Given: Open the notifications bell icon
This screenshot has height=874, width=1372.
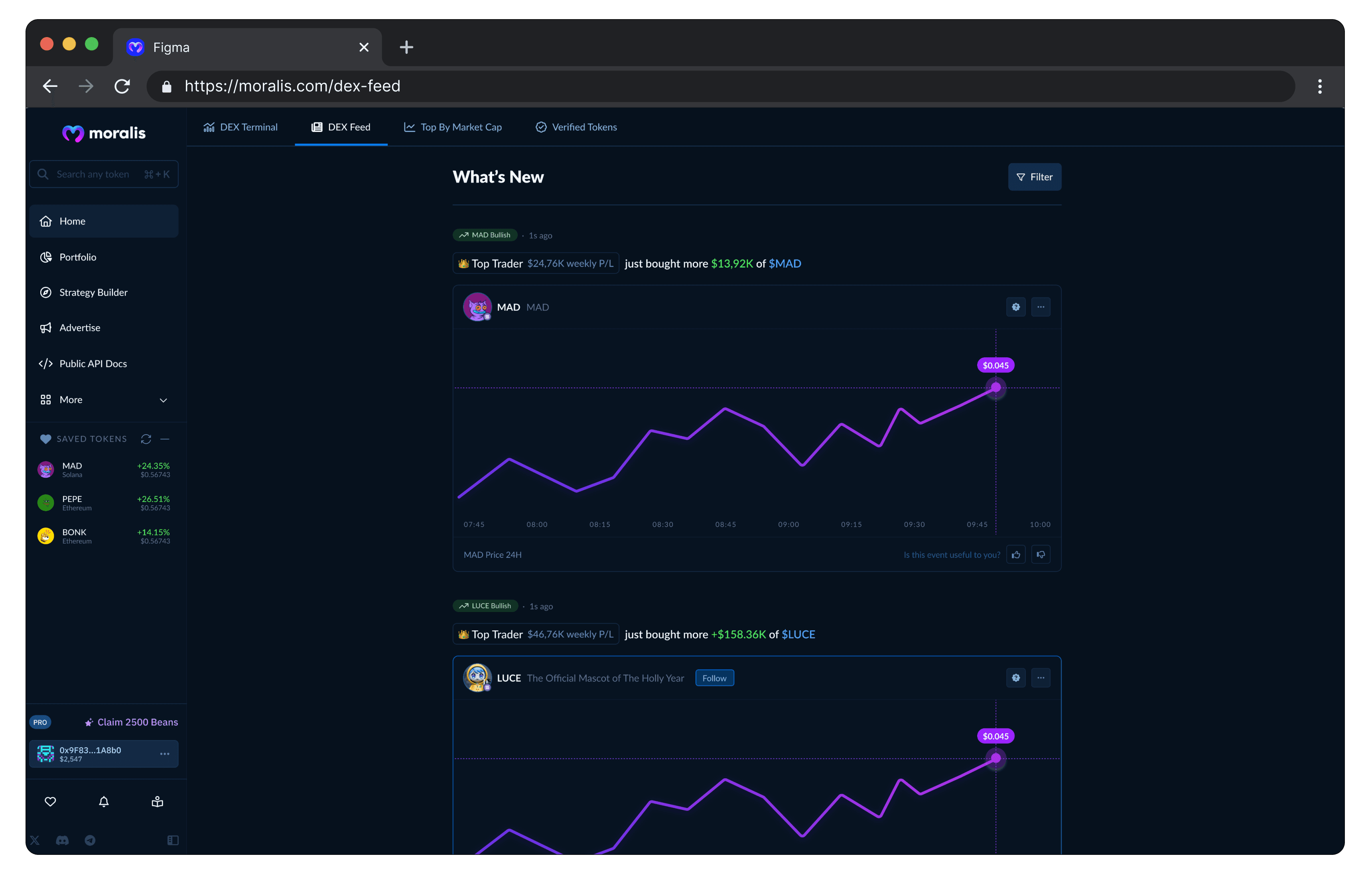Looking at the screenshot, I should 104,802.
